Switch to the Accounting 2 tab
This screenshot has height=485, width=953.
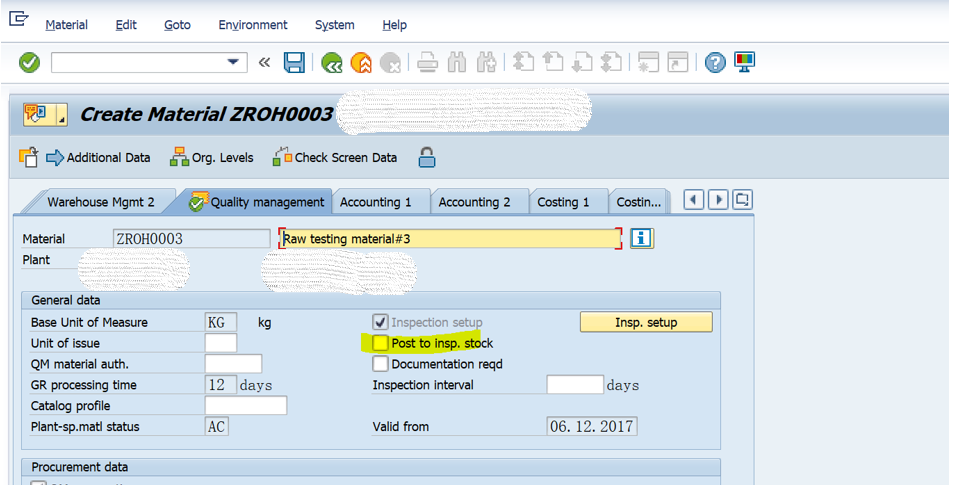click(475, 202)
